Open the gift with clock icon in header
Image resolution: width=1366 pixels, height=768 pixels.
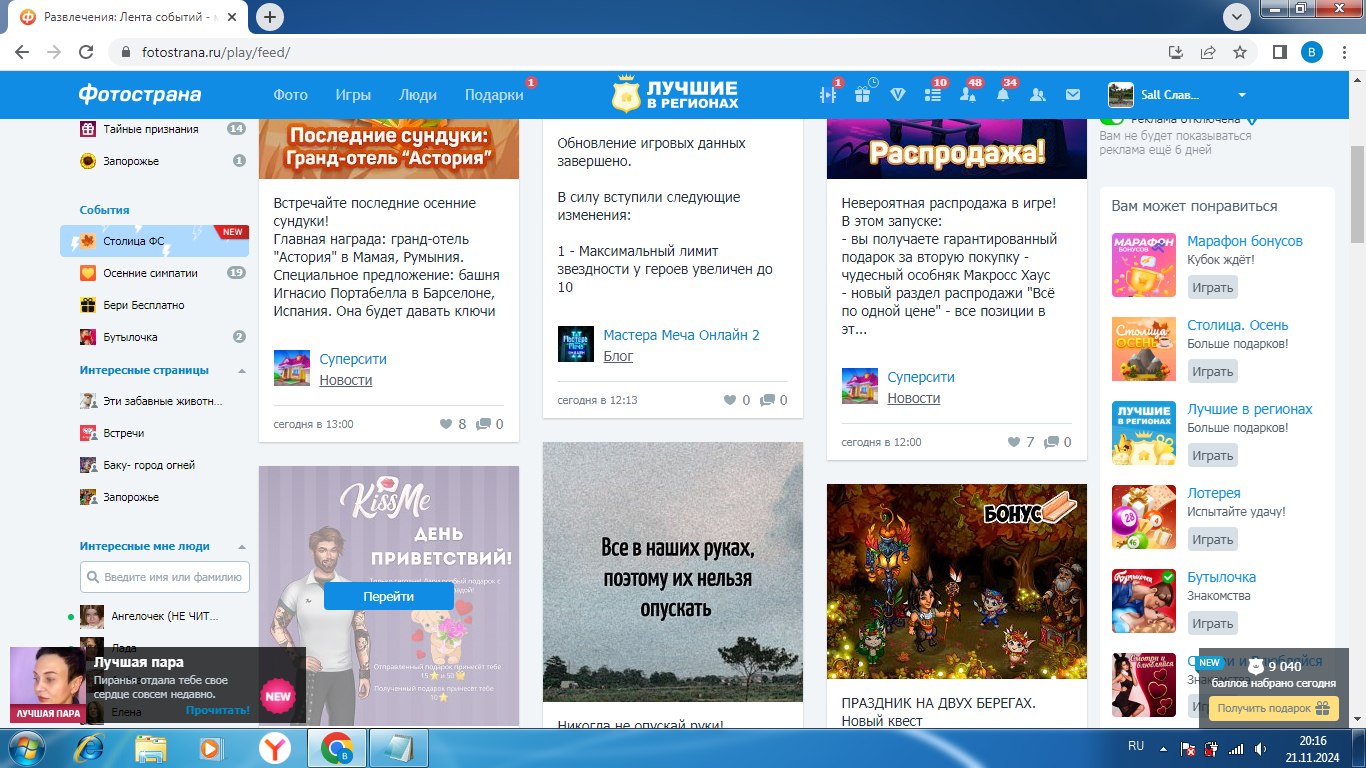(x=863, y=94)
